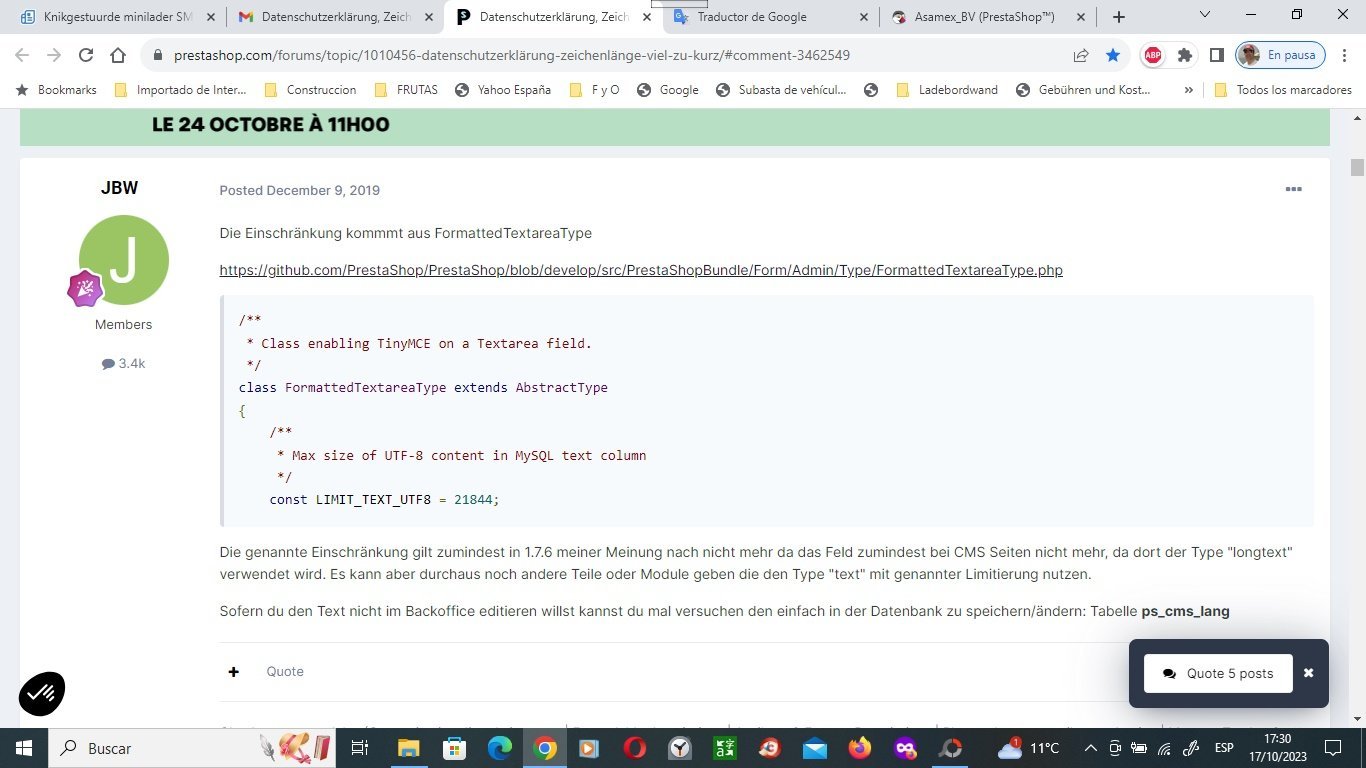The image size is (1366, 768).
Task: Share this page from the address bar
Action: pos(1081,56)
